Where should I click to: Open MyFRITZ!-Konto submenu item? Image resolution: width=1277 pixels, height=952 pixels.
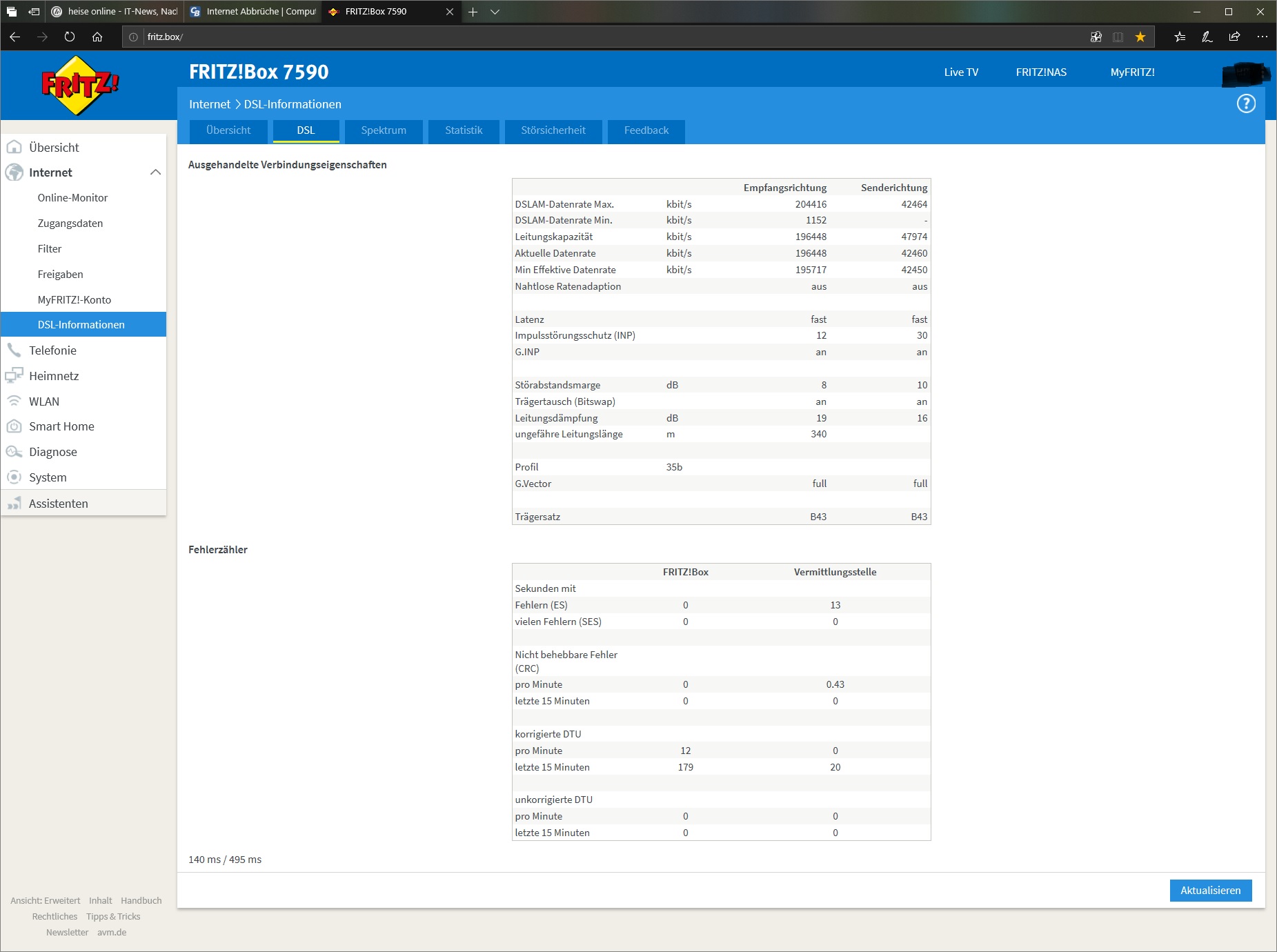[75, 300]
